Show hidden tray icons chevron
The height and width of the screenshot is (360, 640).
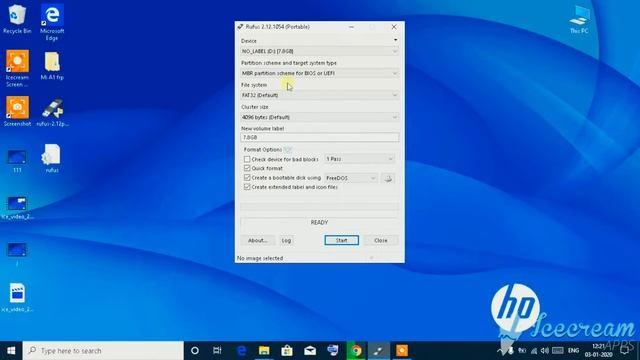(x=500, y=351)
